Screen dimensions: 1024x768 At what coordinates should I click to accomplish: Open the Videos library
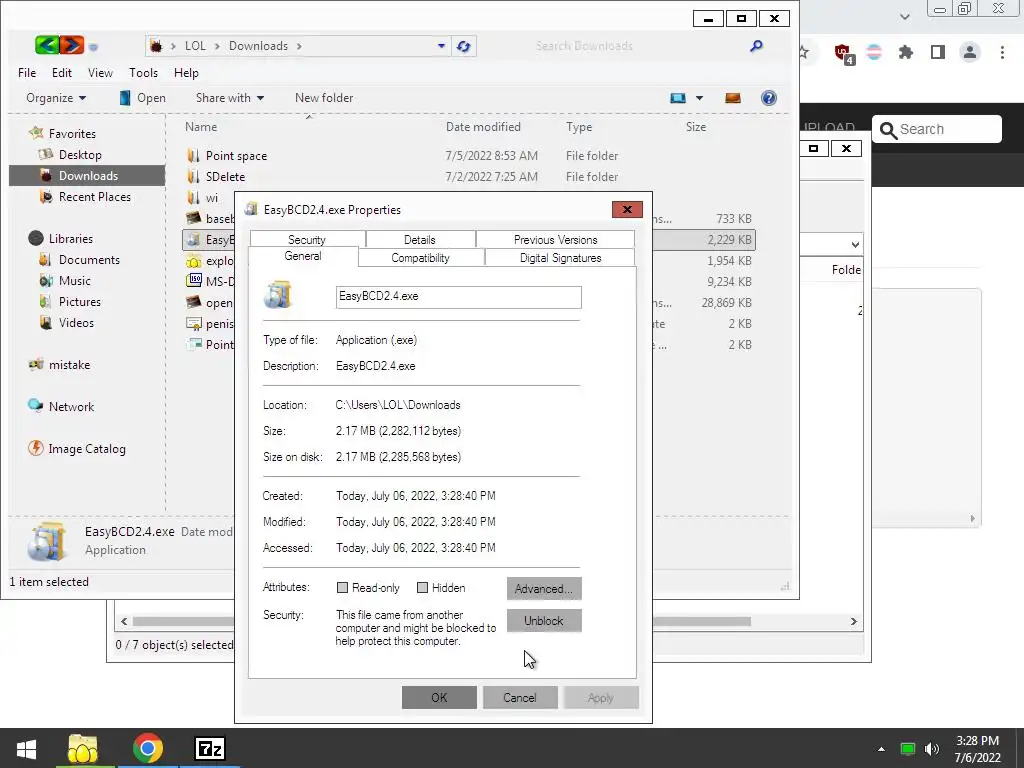pos(76,322)
